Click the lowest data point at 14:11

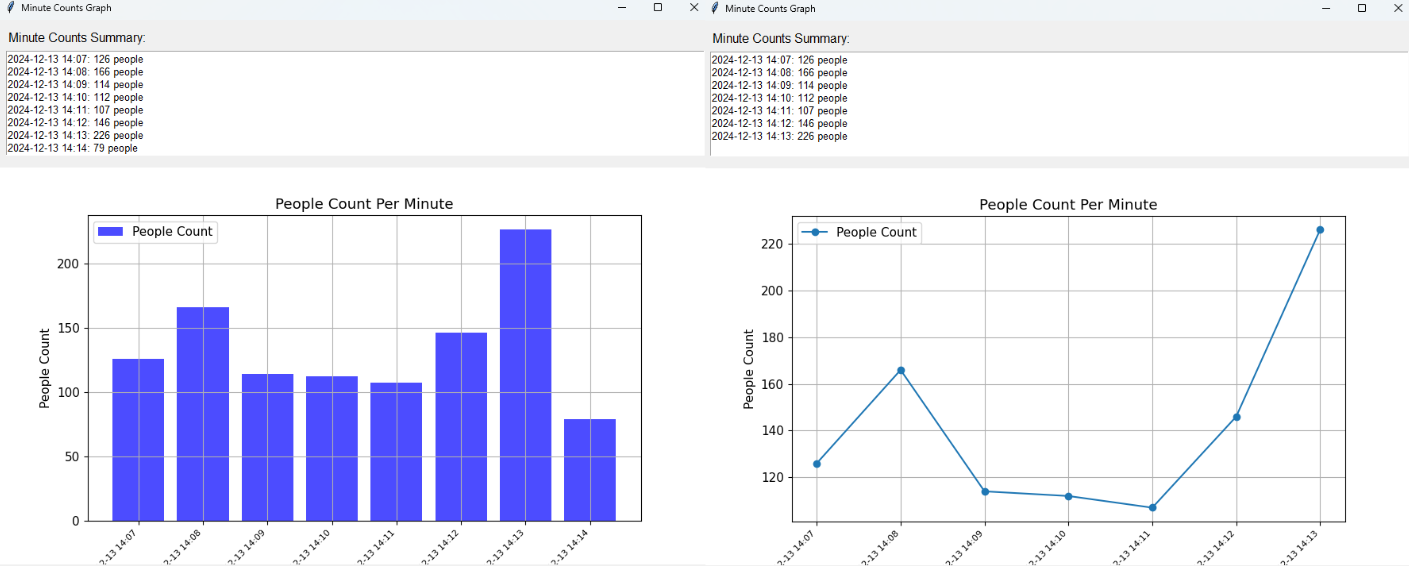click(x=1152, y=508)
